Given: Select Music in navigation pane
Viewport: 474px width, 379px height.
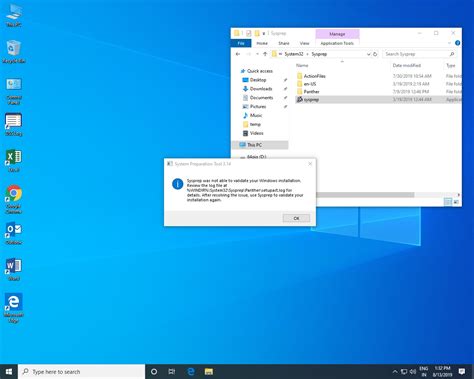Looking at the screenshot, I should (256, 115).
